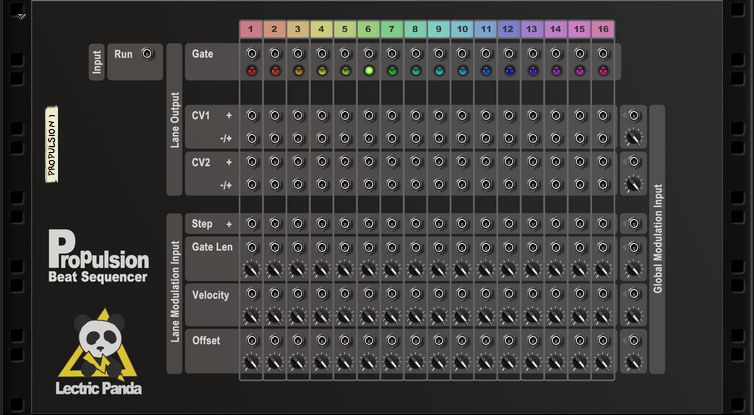The width and height of the screenshot is (754, 415).
Task: Click the 'Lane Modulation Input' vertical label
Action: (x=175, y=292)
